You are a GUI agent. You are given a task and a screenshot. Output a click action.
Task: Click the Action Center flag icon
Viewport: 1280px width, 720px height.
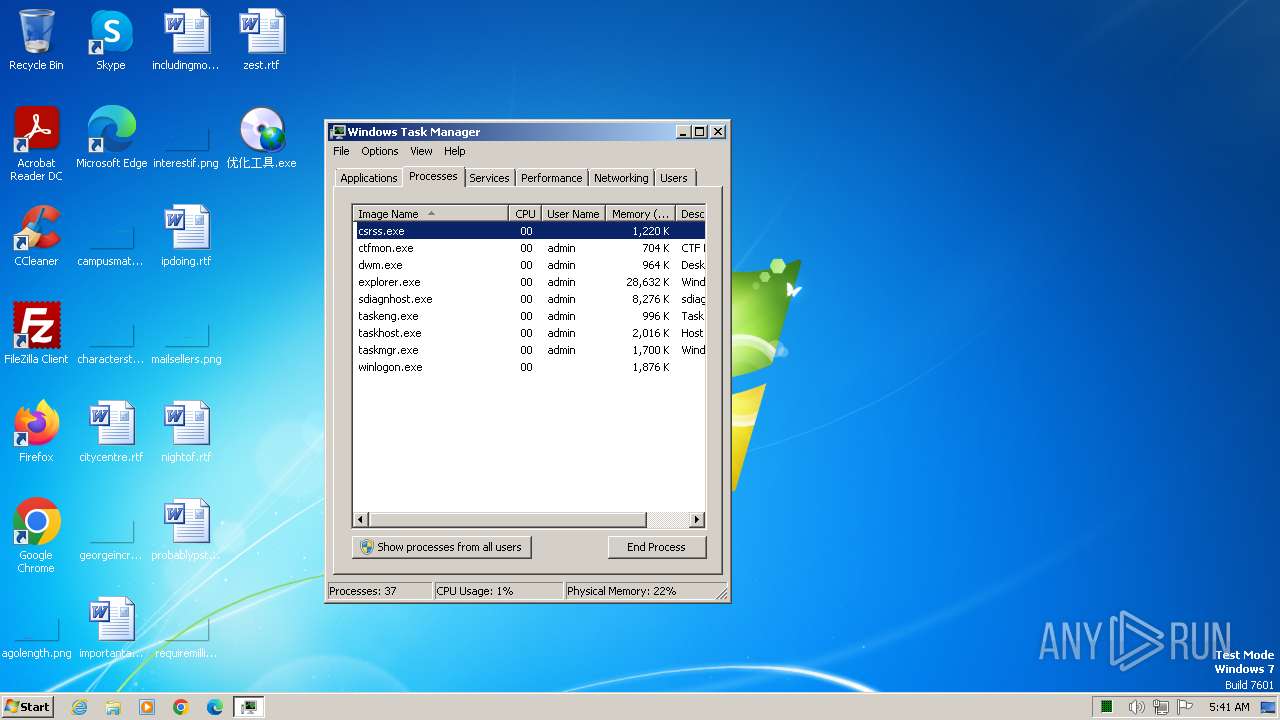(1185, 707)
